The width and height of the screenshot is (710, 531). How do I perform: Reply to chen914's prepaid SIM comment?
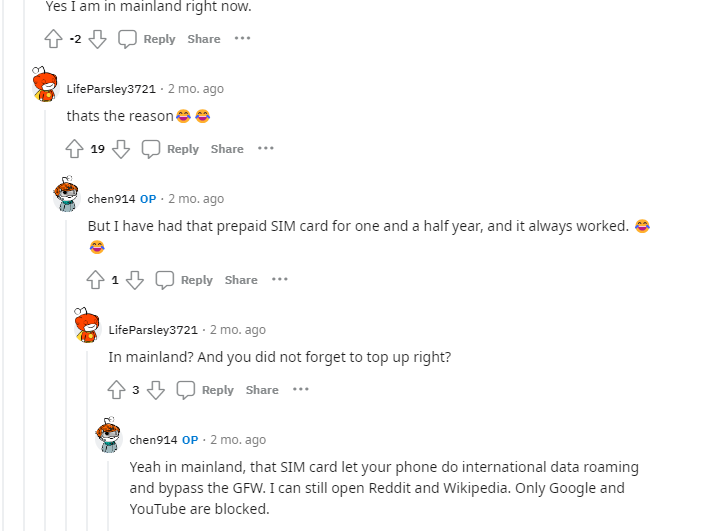(185, 280)
